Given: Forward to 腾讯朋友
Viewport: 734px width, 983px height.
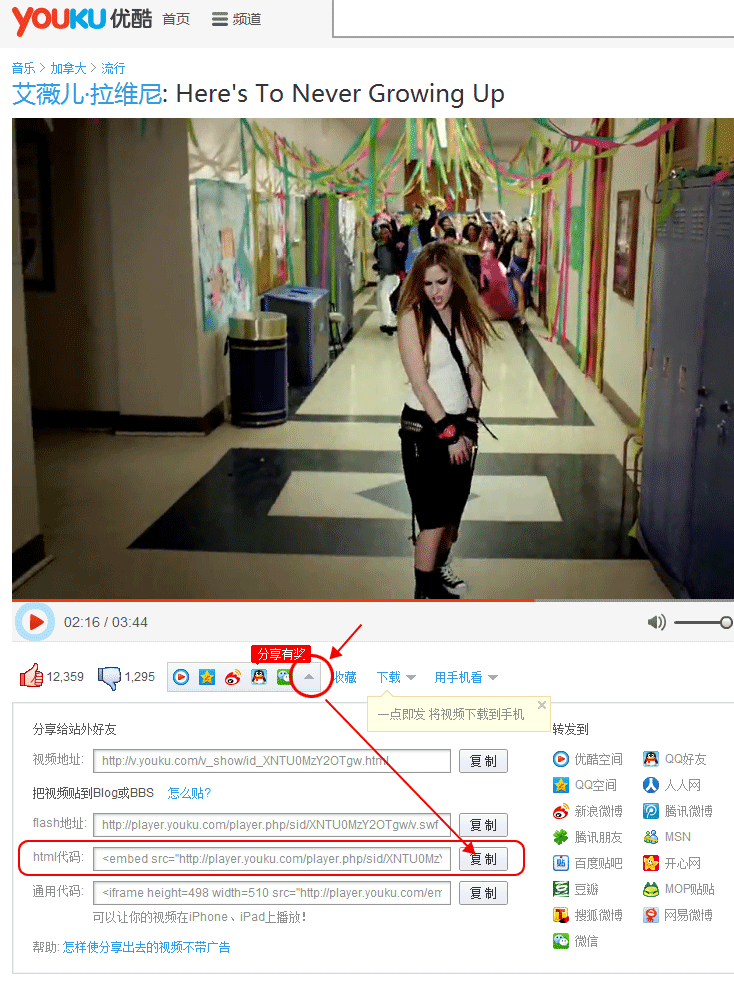Looking at the screenshot, I should click(587, 837).
